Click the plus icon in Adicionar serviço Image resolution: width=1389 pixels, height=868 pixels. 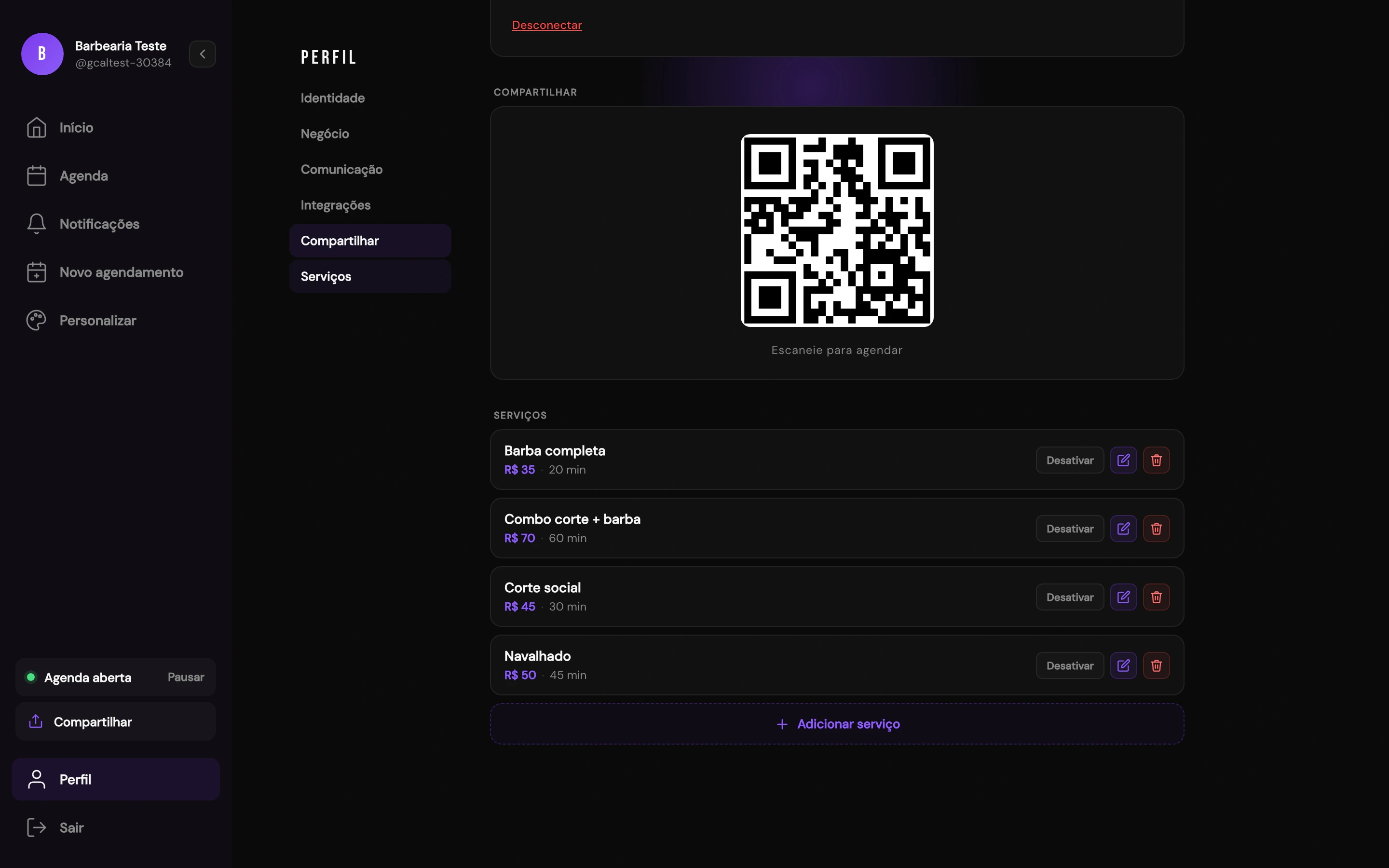(782, 724)
